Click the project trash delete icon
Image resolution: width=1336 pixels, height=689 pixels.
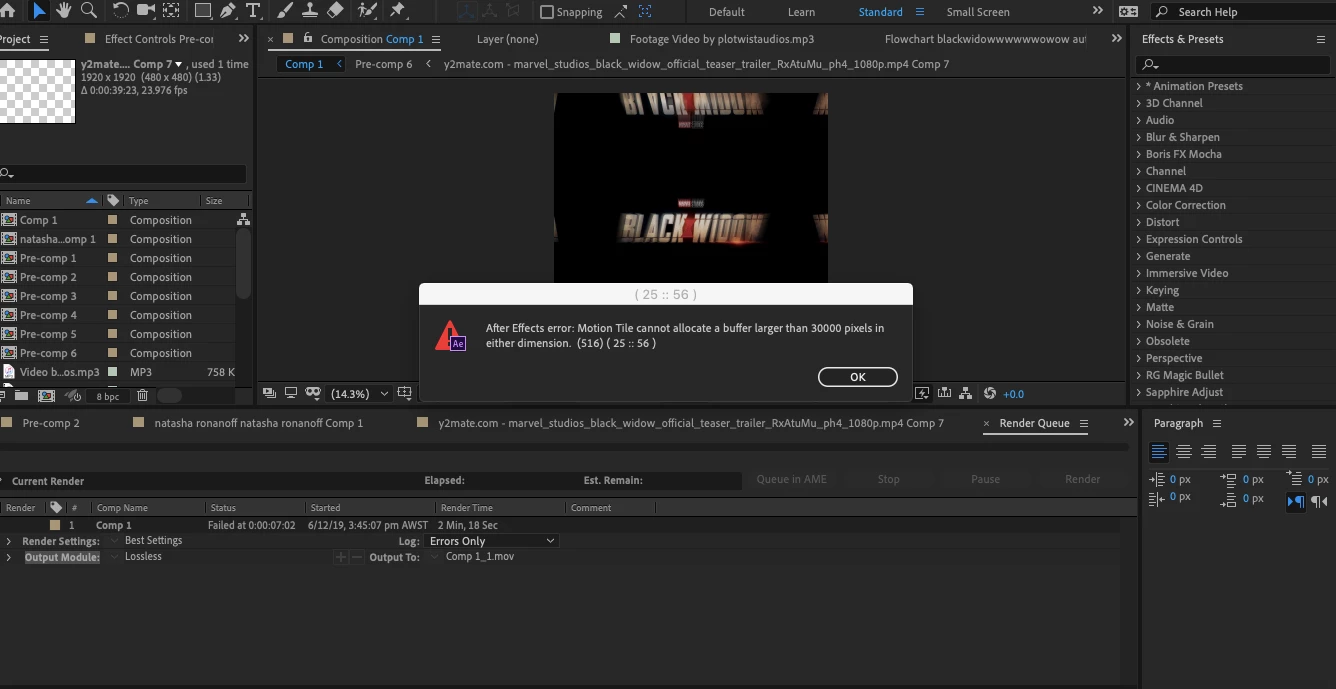[x=142, y=396]
